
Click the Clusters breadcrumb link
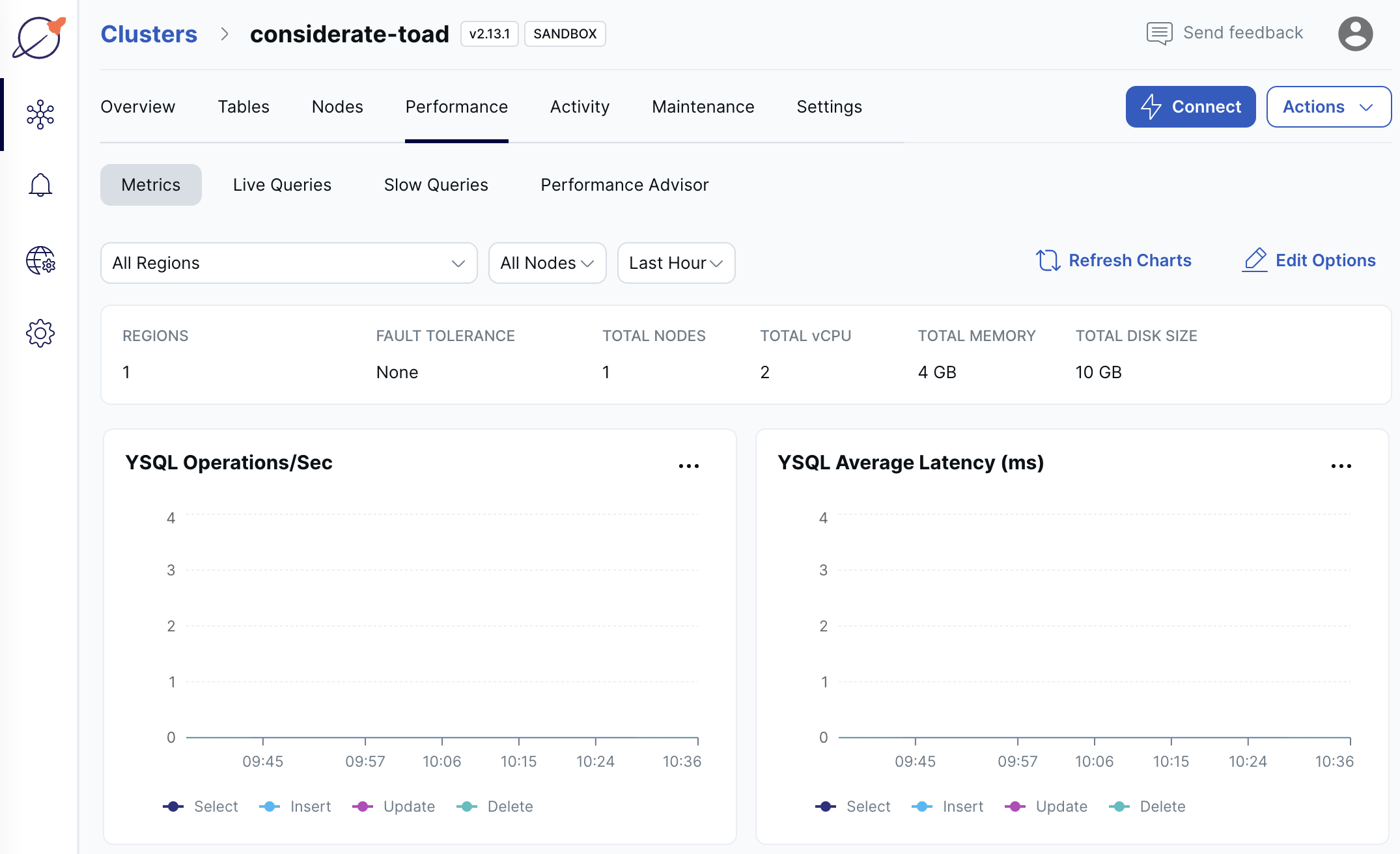[x=149, y=34]
